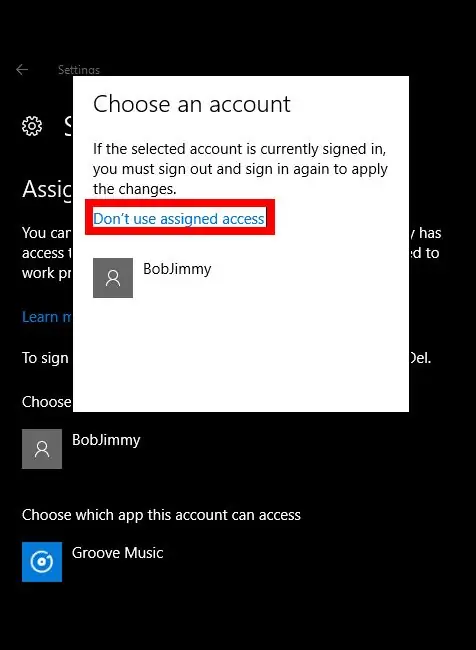
Task: Click Choose which app this account can access
Action: 161,515
